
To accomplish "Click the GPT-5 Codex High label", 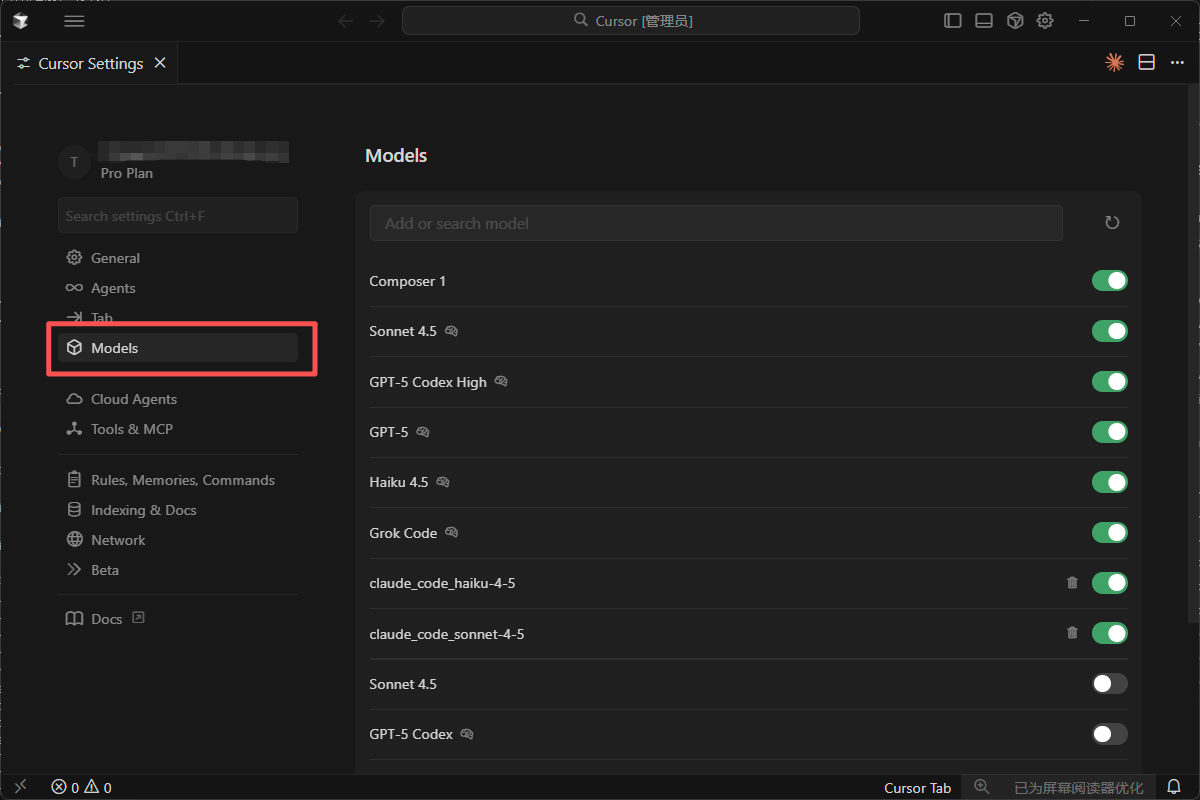I will (x=428, y=382).
